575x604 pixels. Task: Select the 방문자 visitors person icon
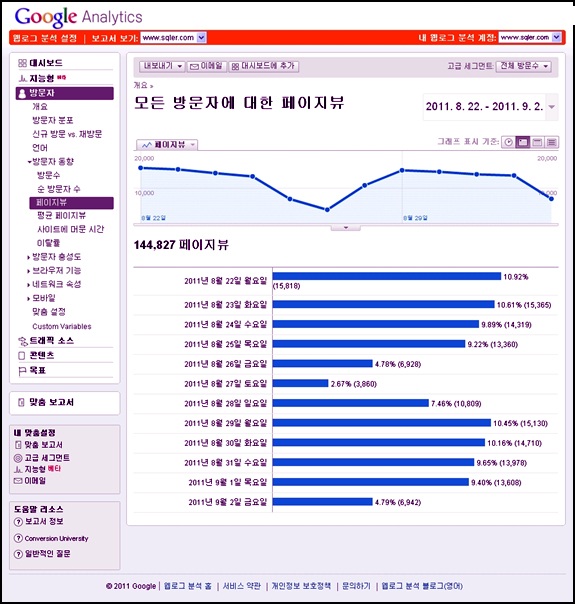22,93
